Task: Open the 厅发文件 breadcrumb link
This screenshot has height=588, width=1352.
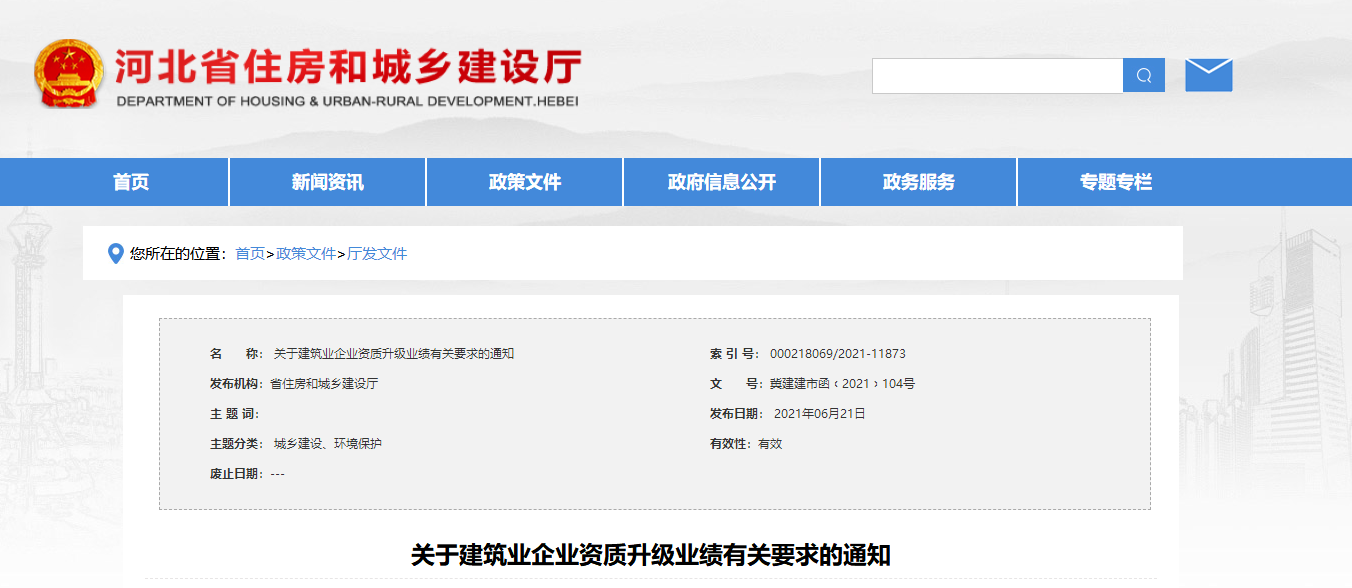Action: (377, 254)
